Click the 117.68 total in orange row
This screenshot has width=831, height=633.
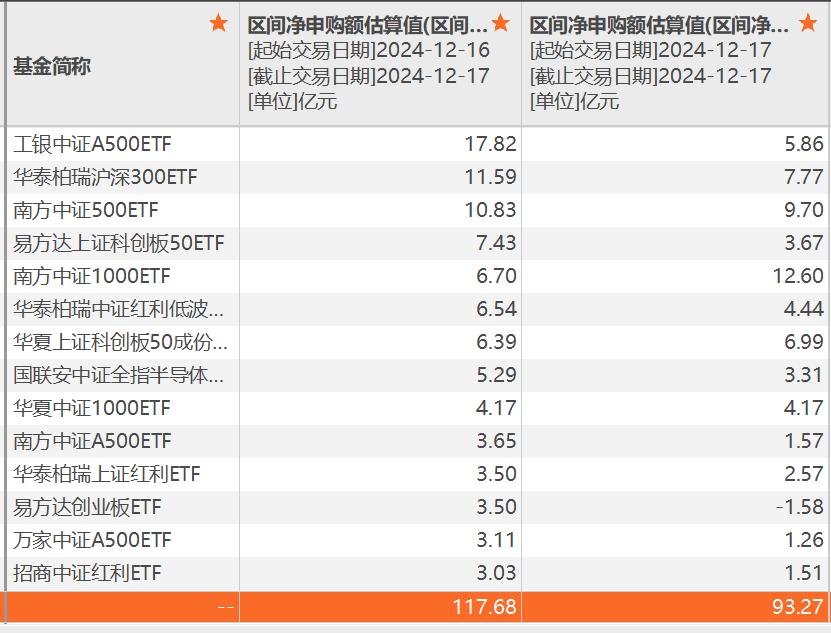[484, 607]
